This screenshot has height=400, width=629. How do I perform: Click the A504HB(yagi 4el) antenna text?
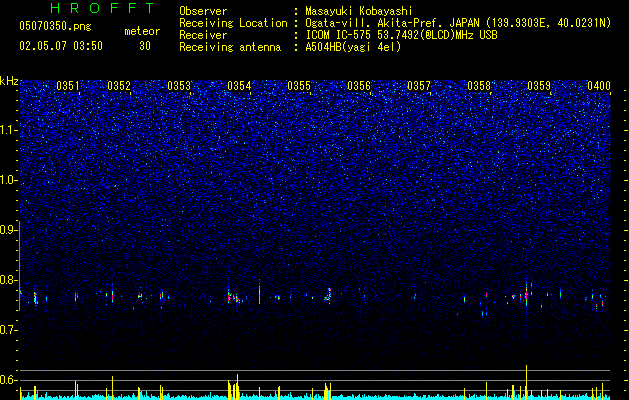click(353, 47)
